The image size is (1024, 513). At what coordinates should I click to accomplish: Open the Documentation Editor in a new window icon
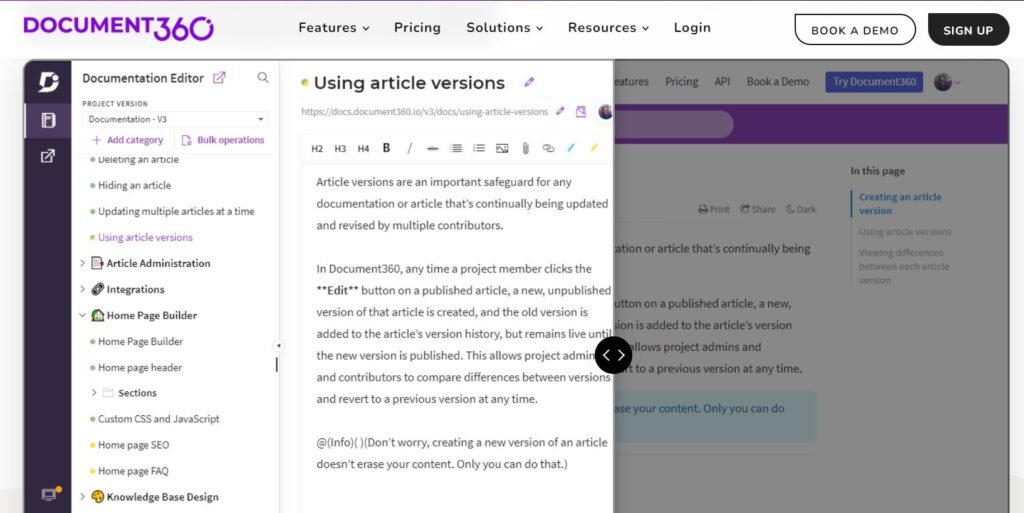click(x=219, y=78)
